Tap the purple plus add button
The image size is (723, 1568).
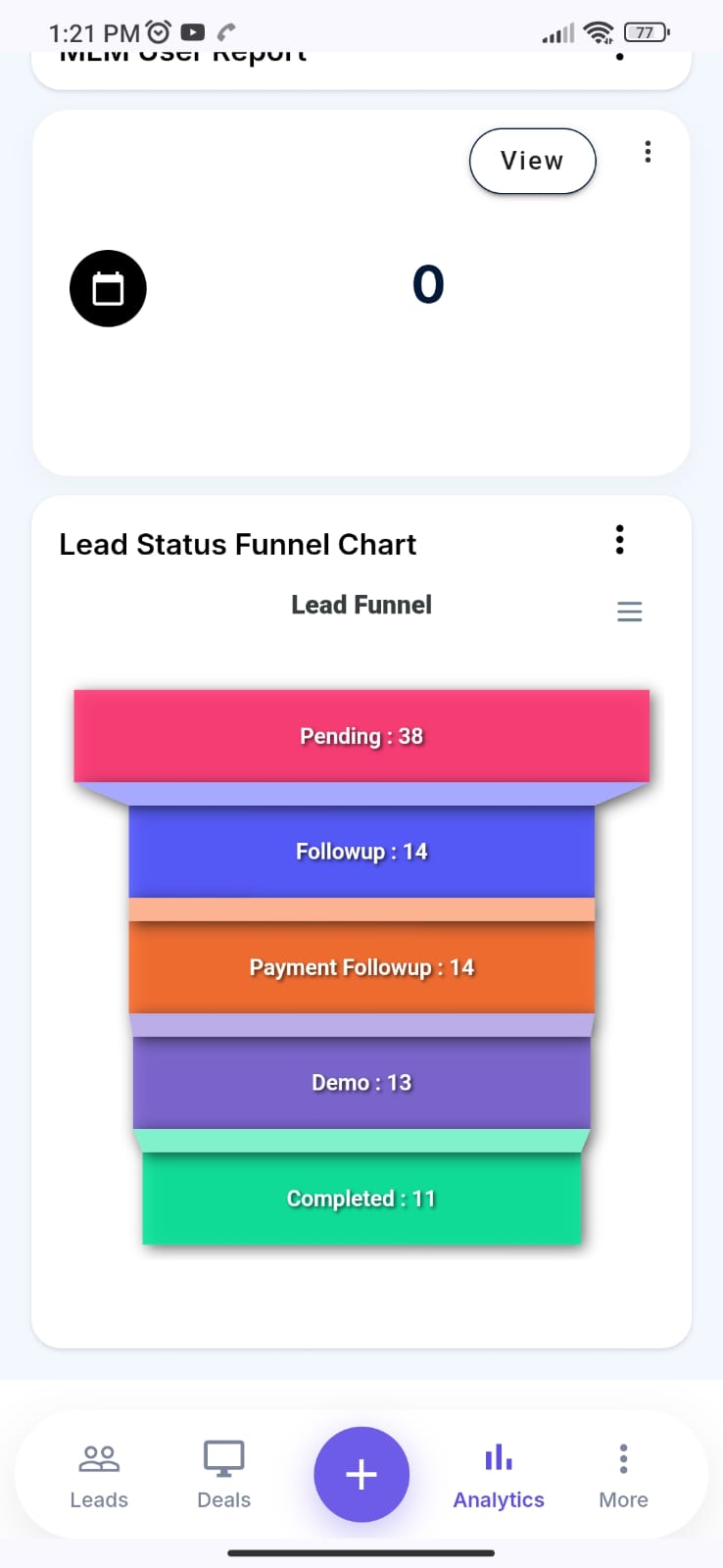pyautogui.click(x=361, y=1474)
